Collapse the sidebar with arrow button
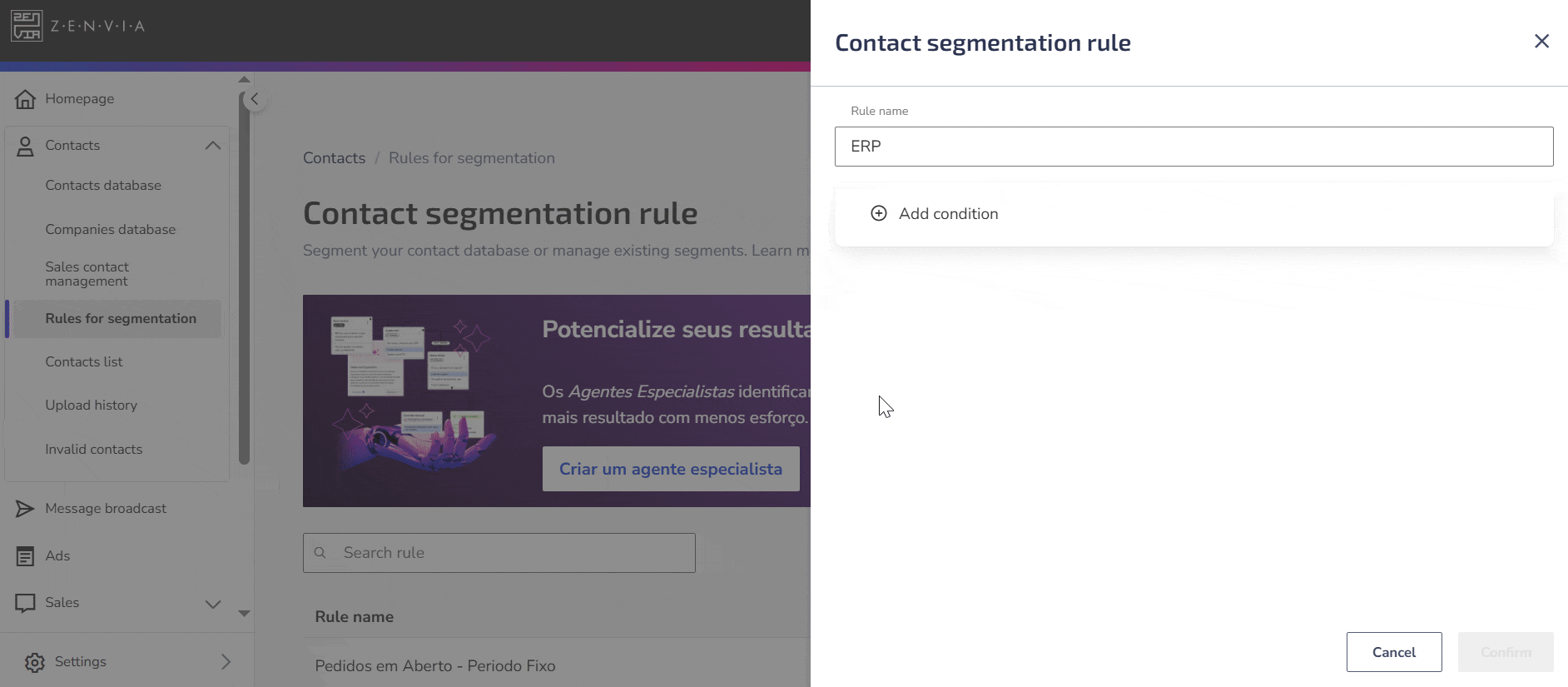 (255, 99)
